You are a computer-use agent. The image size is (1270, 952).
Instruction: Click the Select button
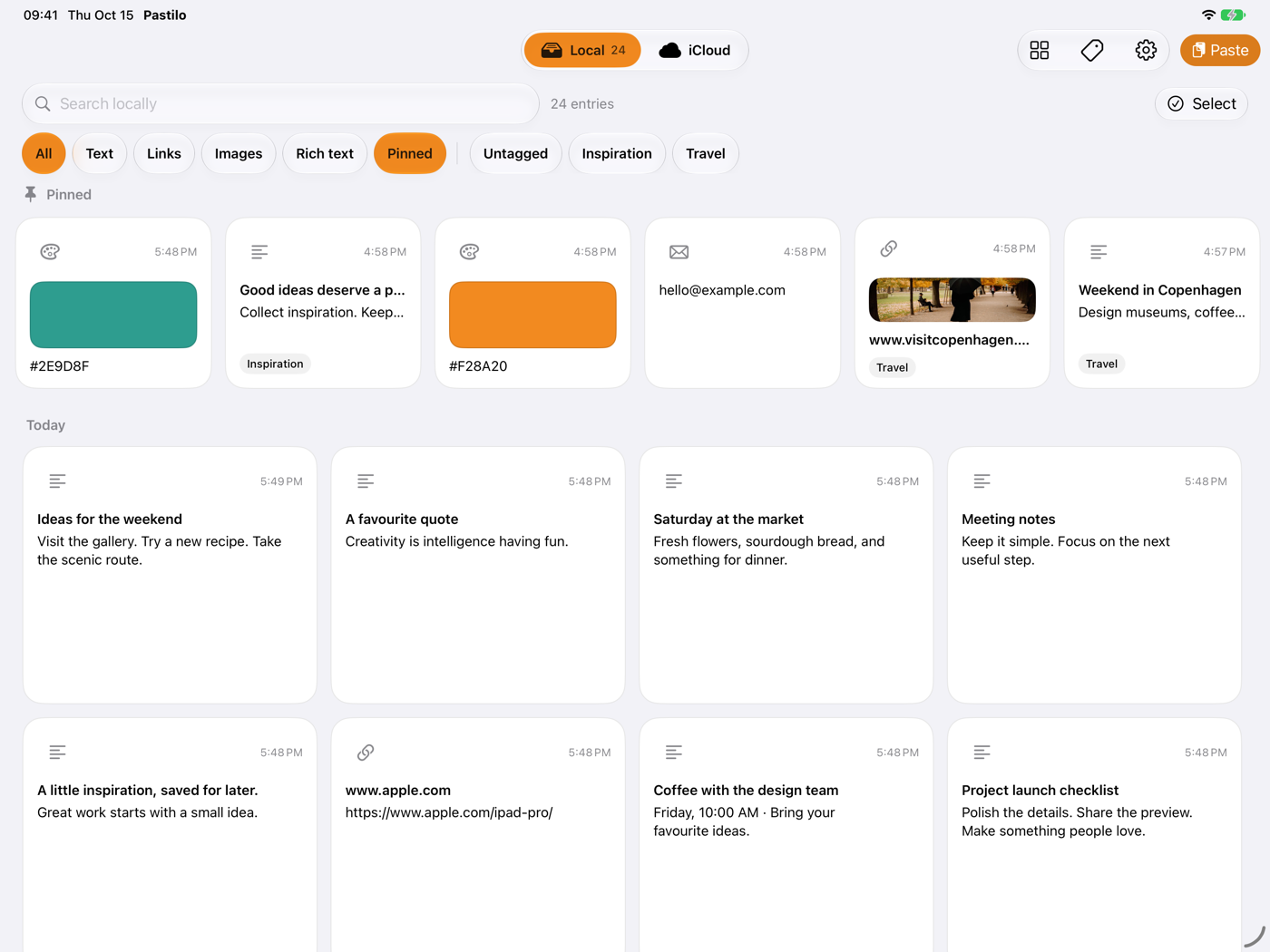point(1201,104)
